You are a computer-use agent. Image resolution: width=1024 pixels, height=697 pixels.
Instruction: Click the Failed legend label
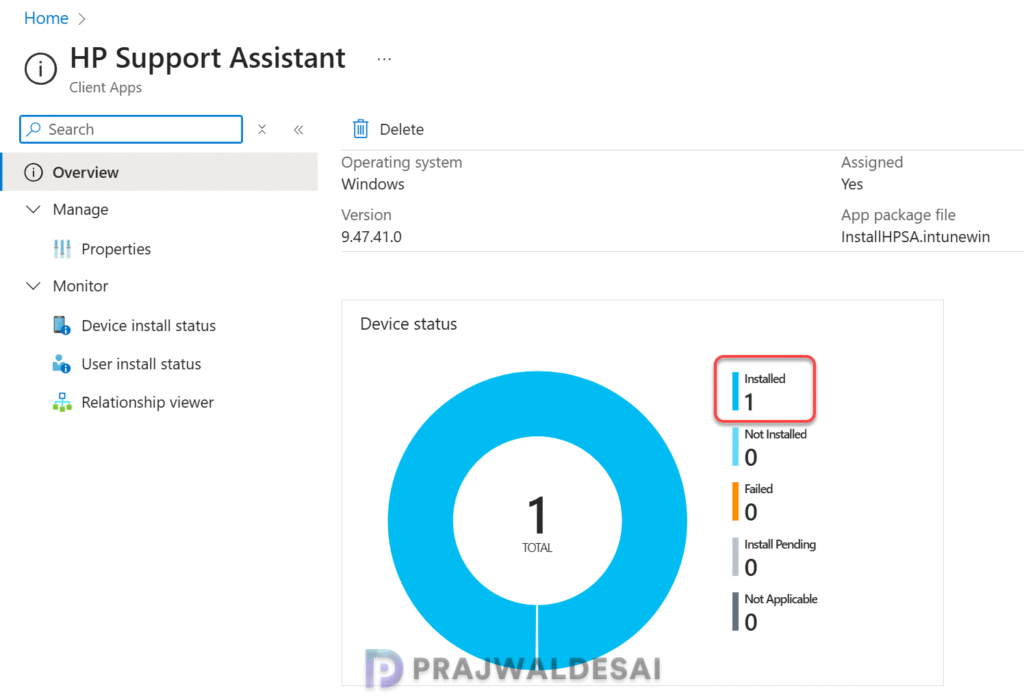[x=758, y=489]
